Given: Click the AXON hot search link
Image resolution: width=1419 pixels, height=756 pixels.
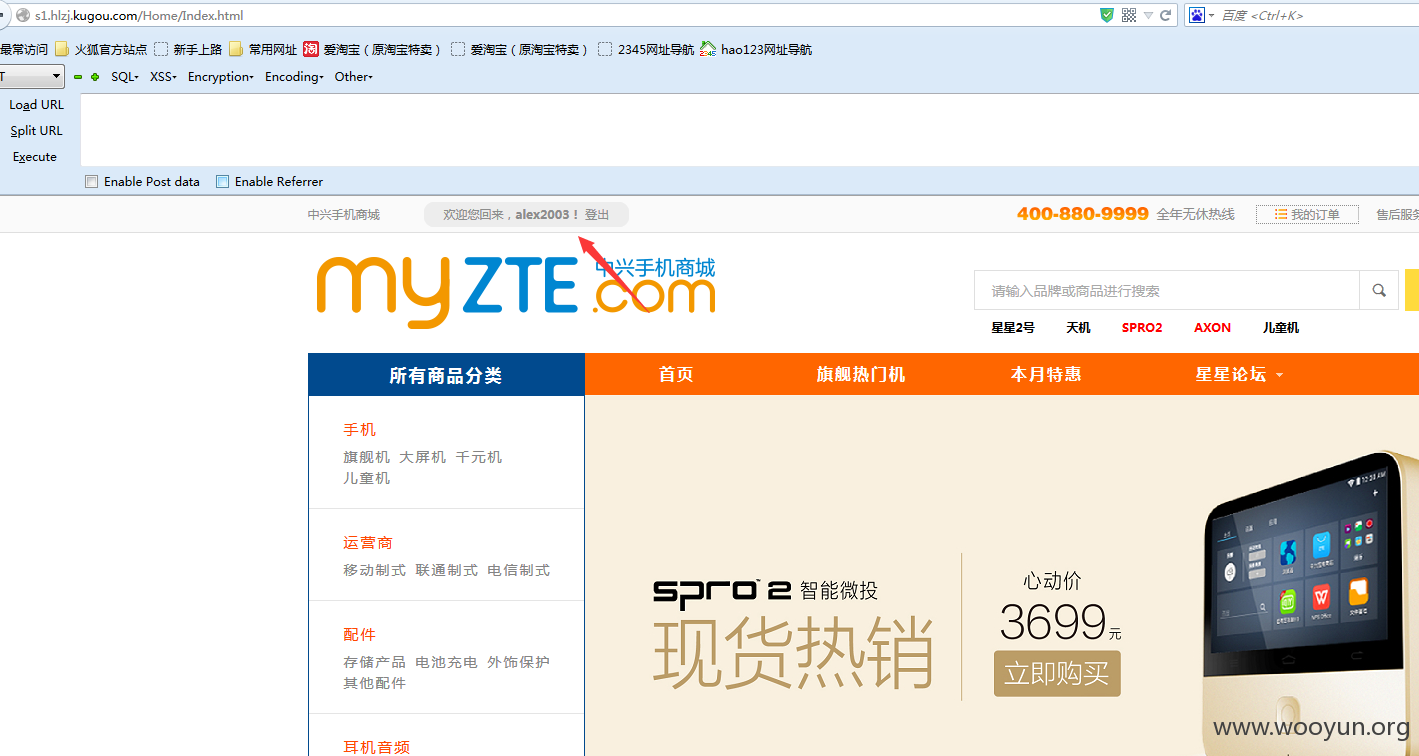Looking at the screenshot, I should 1212,328.
